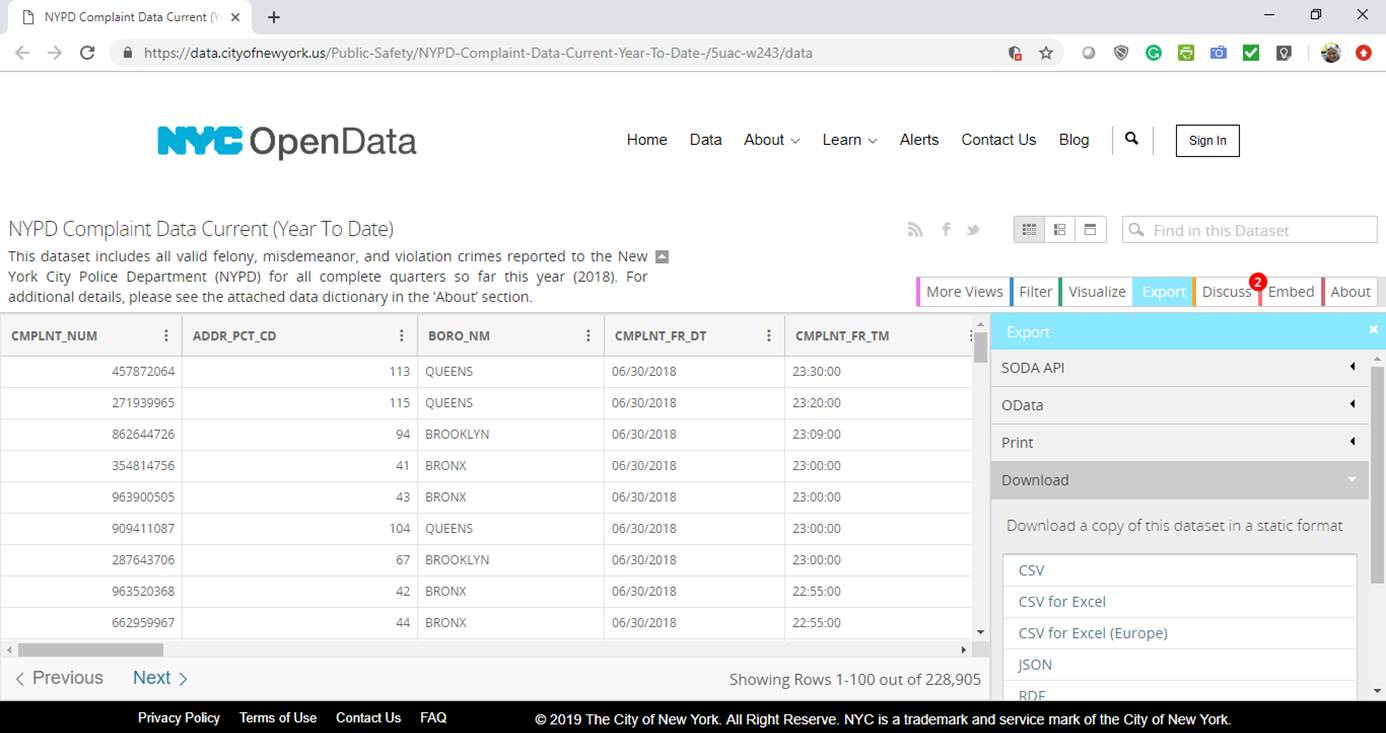Select complaint number 457872064 cell
The width and height of the screenshot is (1386, 733).
pos(91,372)
